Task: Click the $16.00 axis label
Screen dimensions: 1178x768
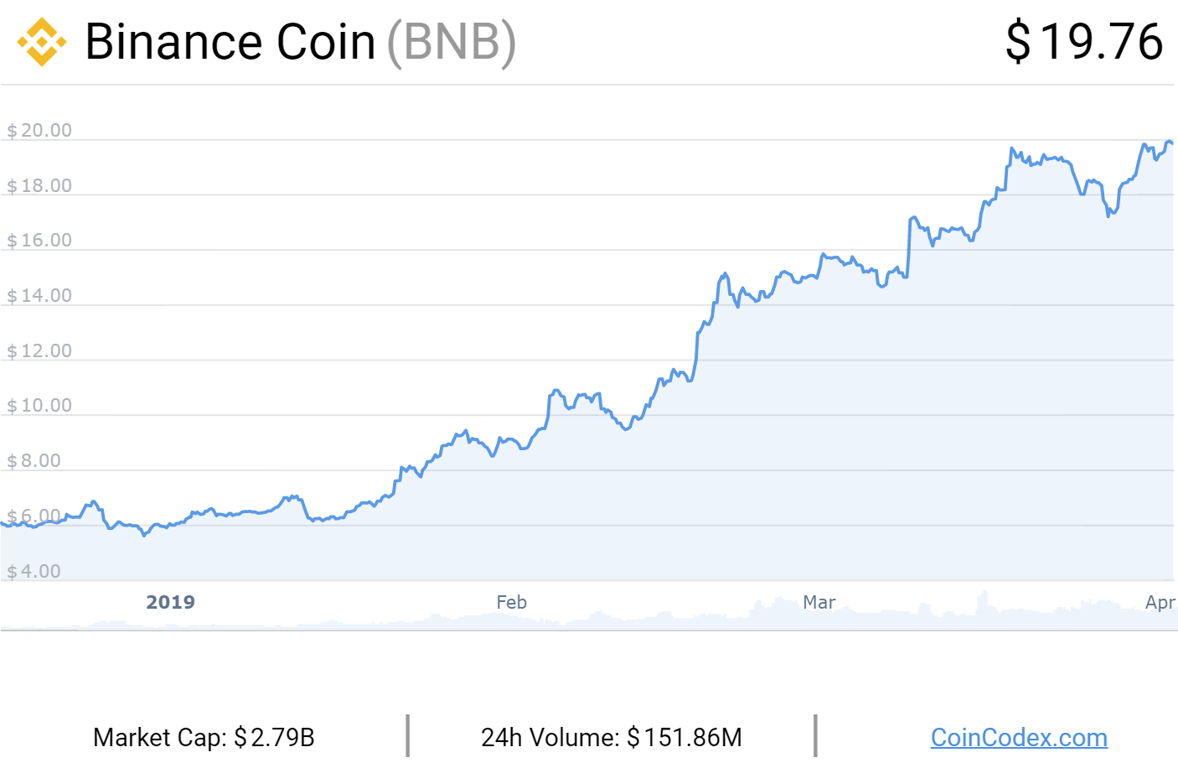Action: pyautogui.click(x=39, y=240)
